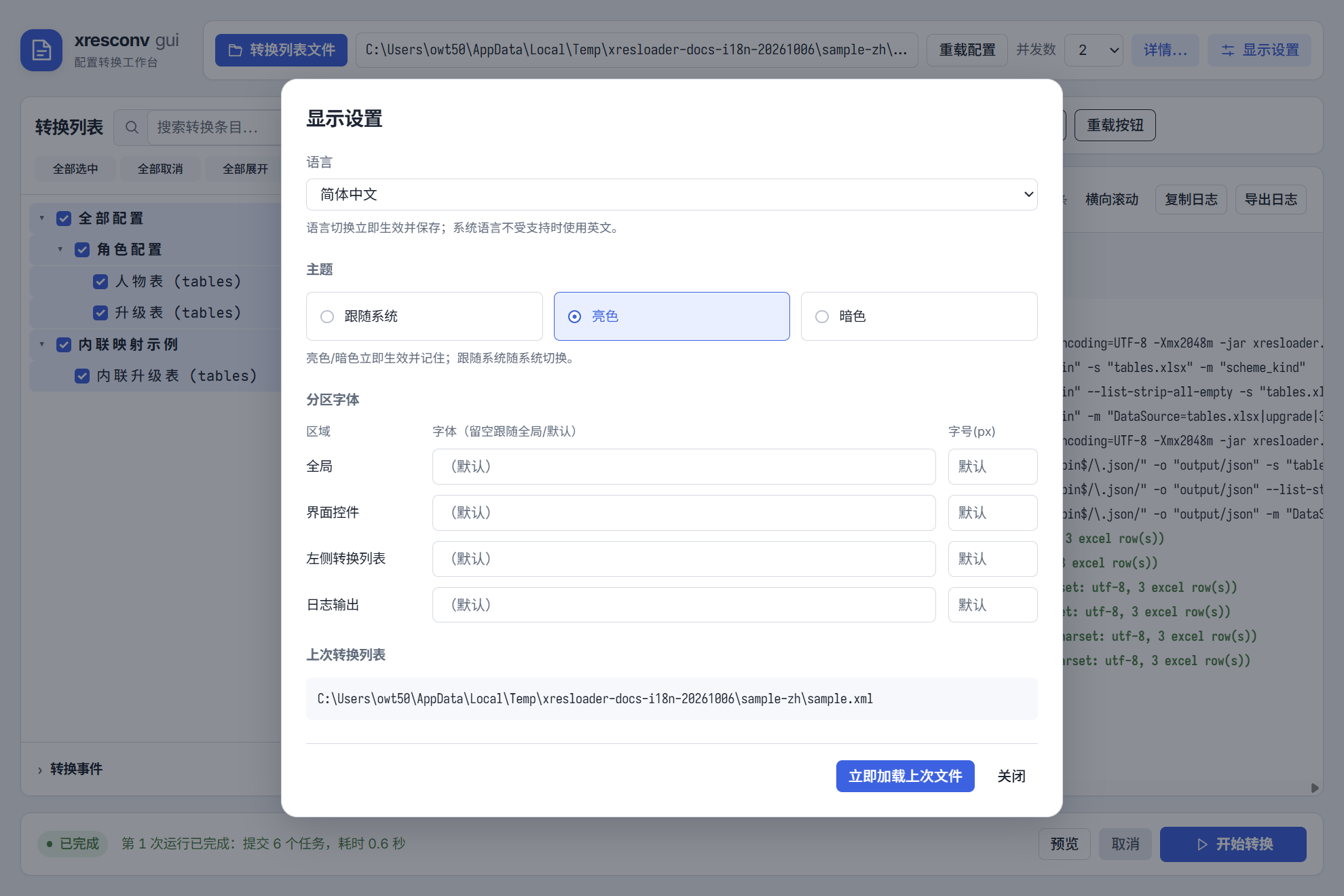Click the xresconv gui document logo icon
This screenshot has width=1344, height=896.
point(41,50)
